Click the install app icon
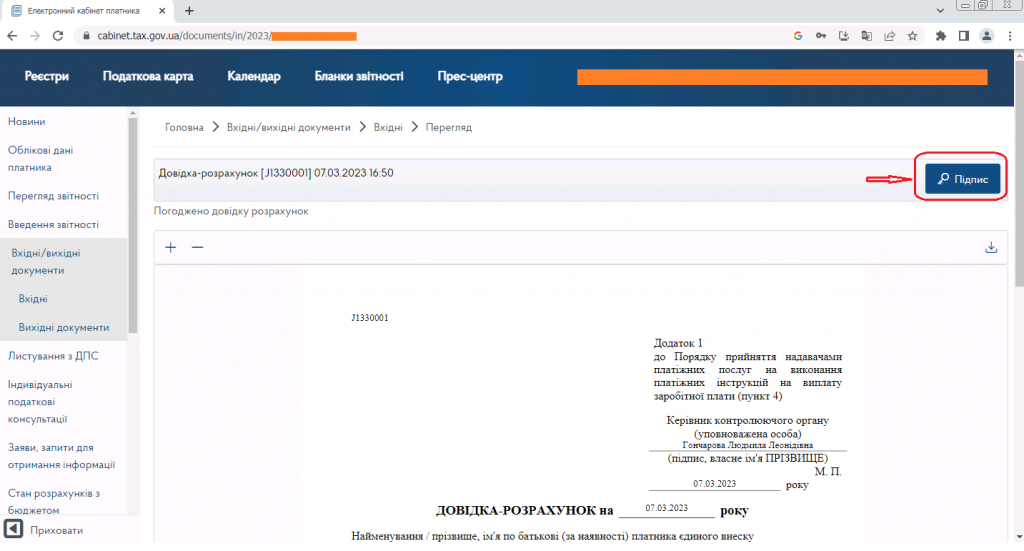This screenshot has height=551, width=1024. coord(844,36)
